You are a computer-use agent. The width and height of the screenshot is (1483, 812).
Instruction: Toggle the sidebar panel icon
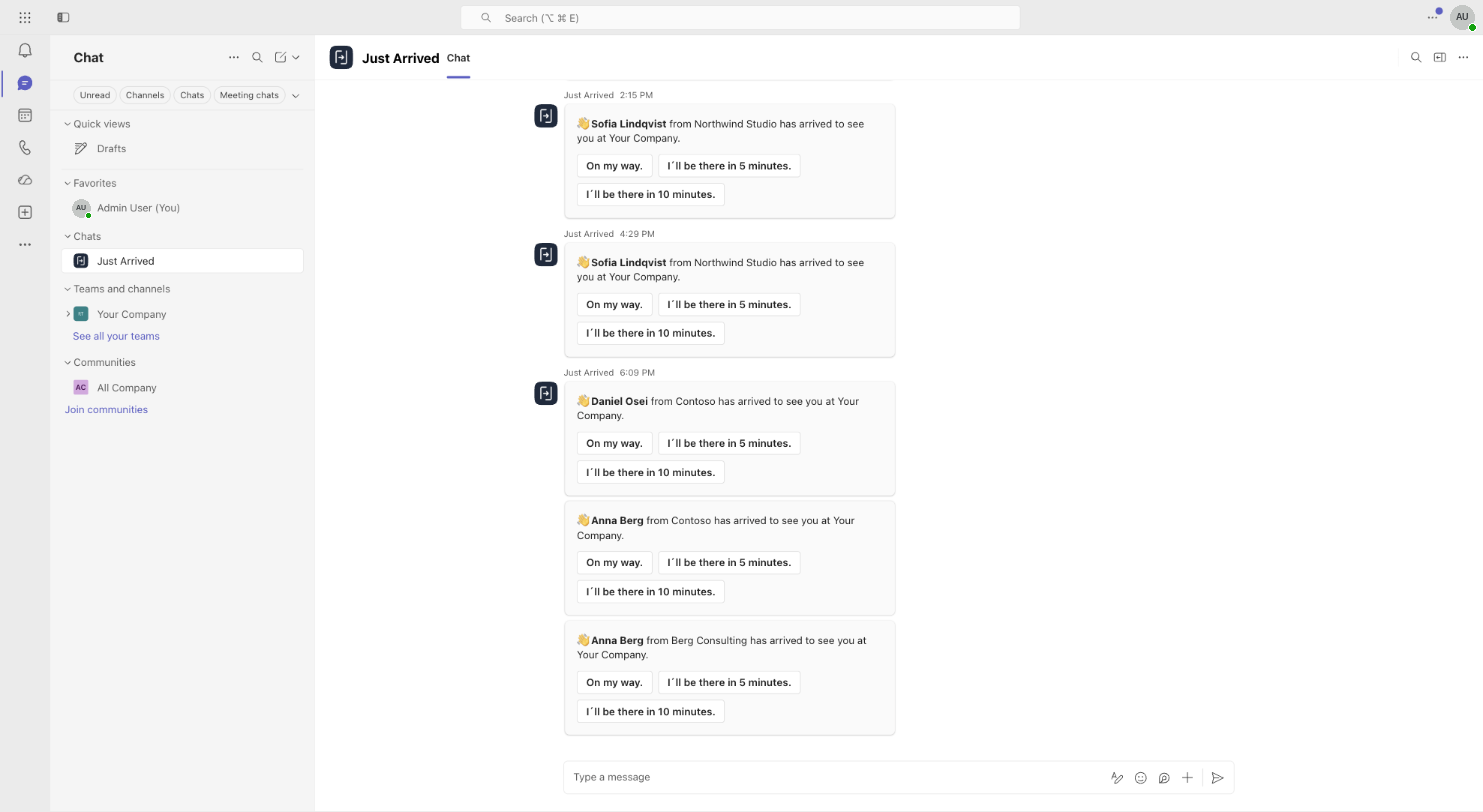[x=63, y=18]
